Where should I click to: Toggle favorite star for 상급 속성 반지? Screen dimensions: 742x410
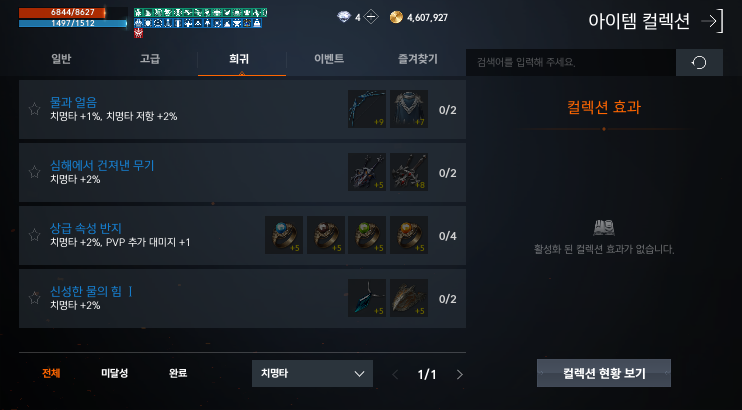pyautogui.click(x=35, y=235)
